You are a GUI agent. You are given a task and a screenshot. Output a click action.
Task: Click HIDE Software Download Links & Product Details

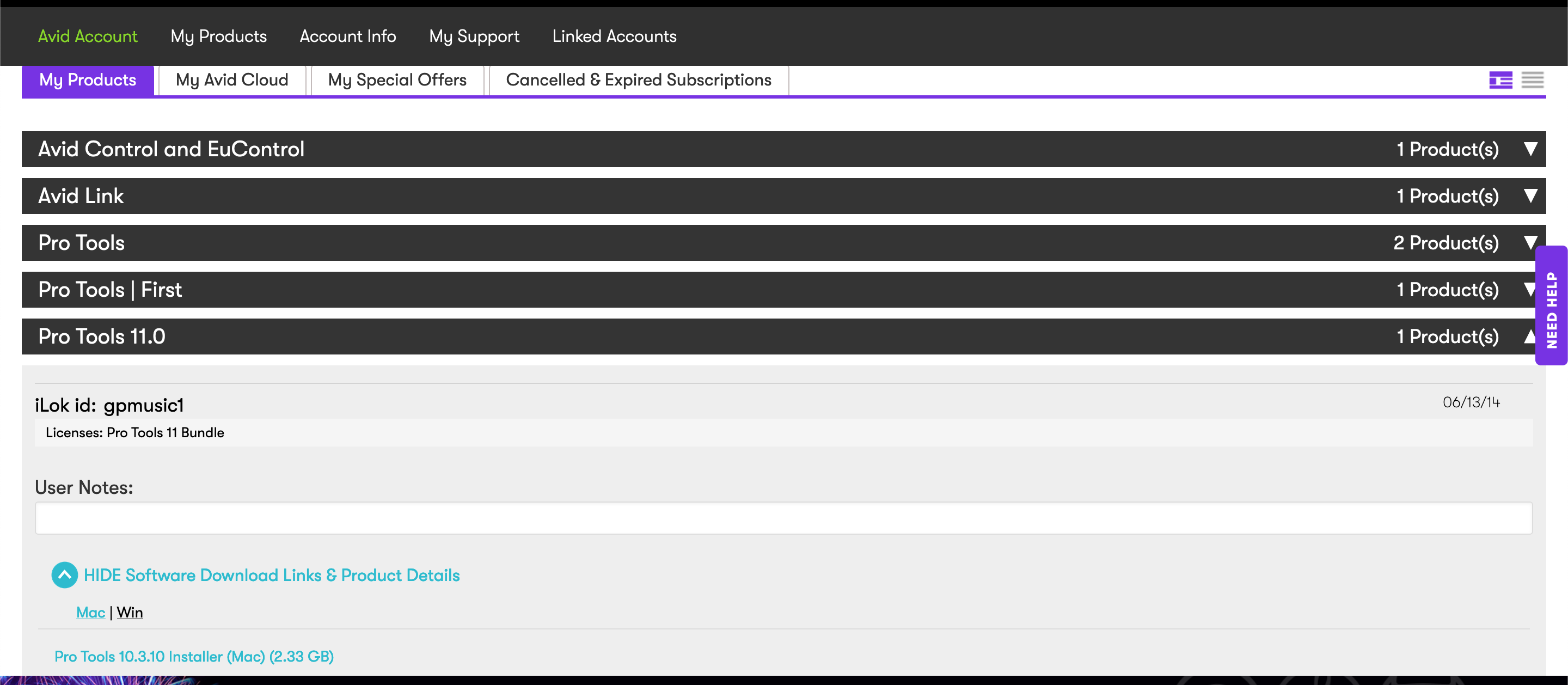click(272, 575)
